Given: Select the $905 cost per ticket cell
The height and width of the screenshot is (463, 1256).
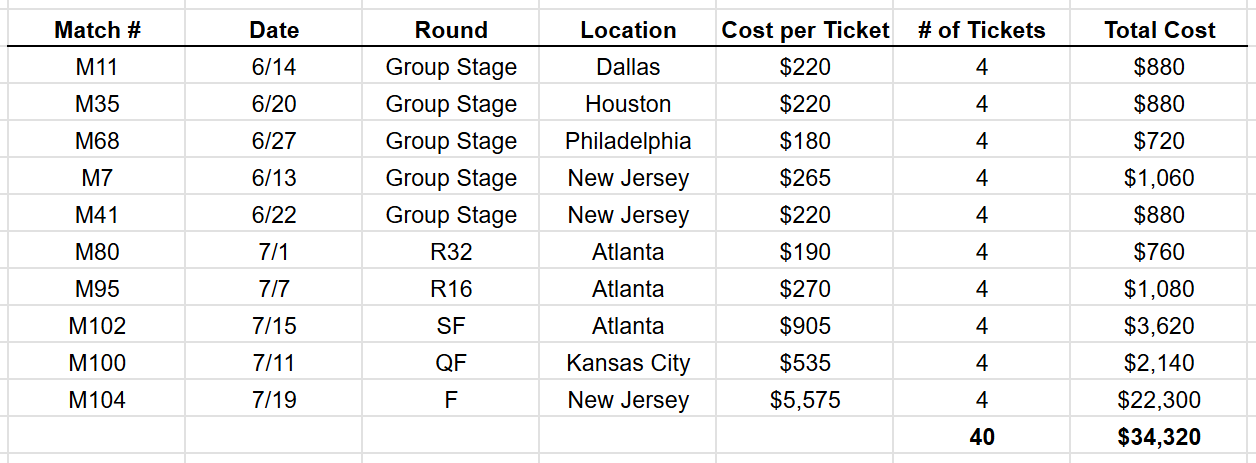Looking at the screenshot, I should point(805,326).
